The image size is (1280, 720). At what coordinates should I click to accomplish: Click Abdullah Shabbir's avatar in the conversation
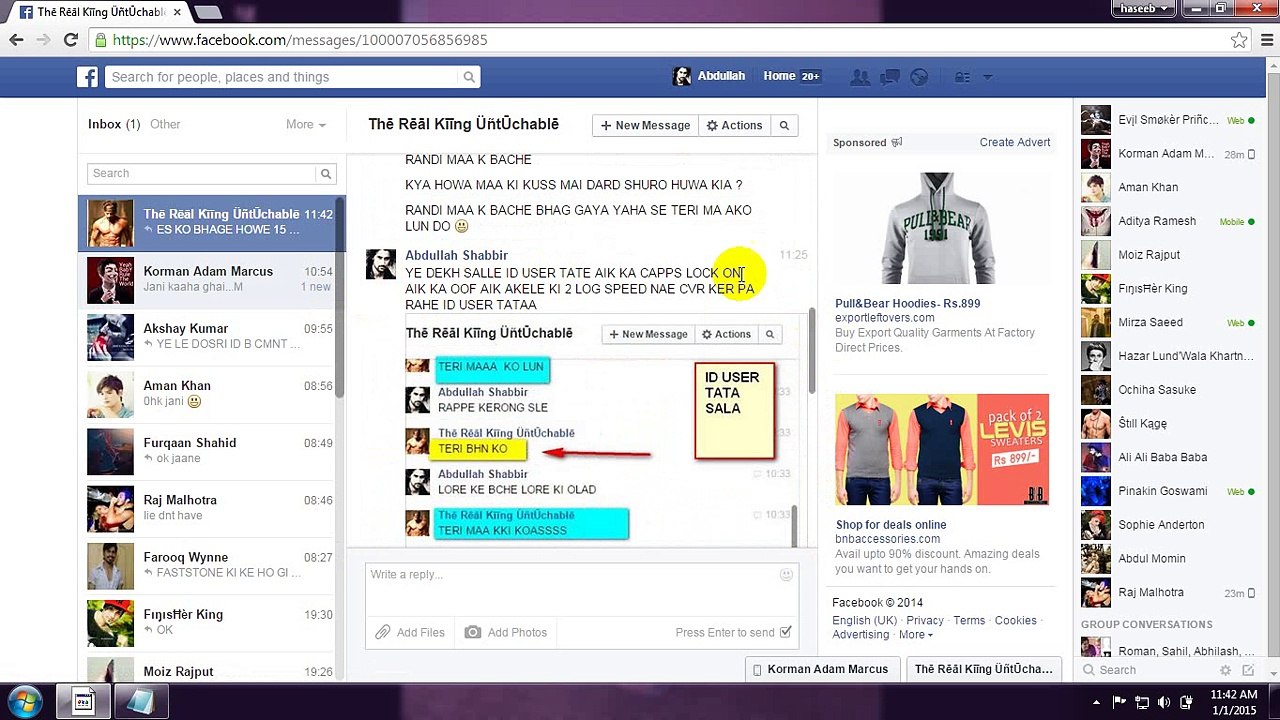pyautogui.click(x=381, y=264)
